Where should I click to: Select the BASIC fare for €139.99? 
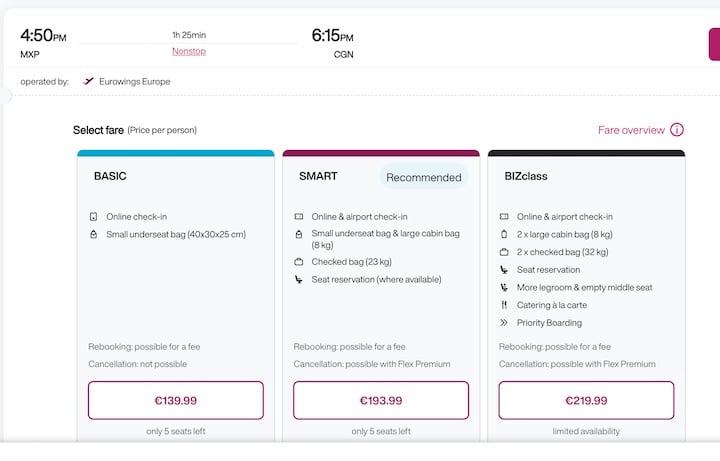click(176, 400)
